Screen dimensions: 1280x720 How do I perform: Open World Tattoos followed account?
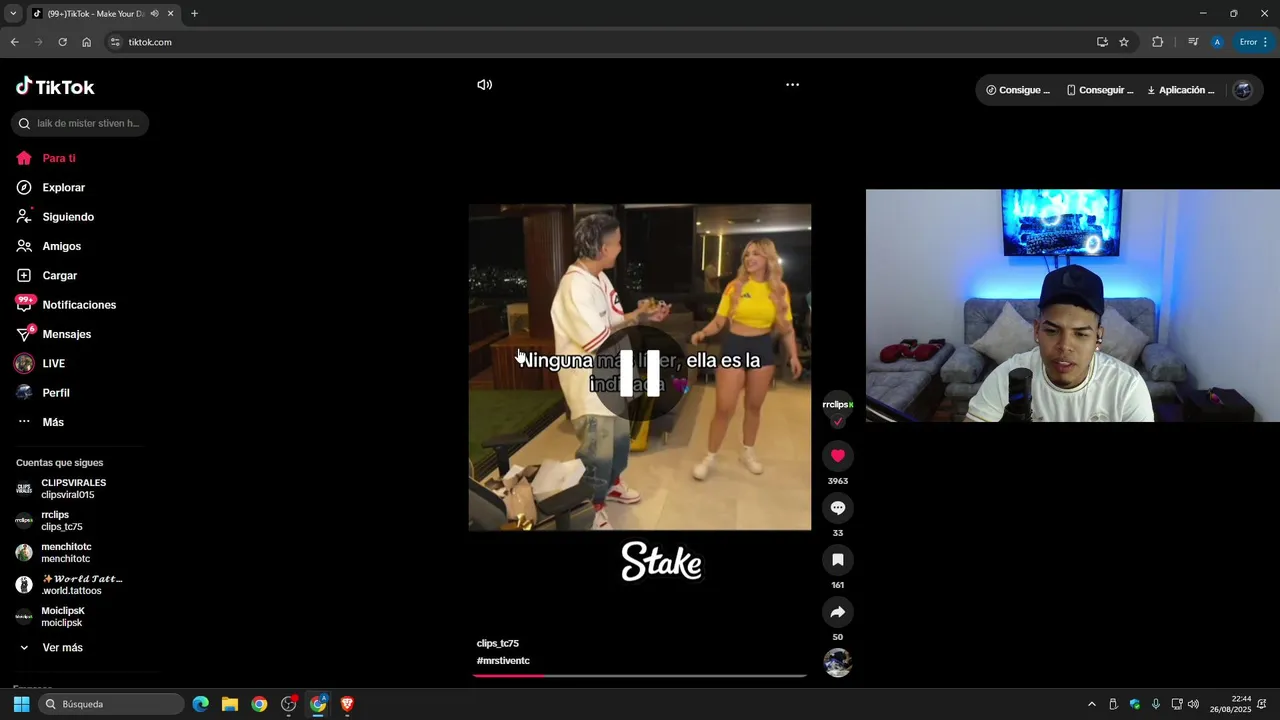[70, 585]
